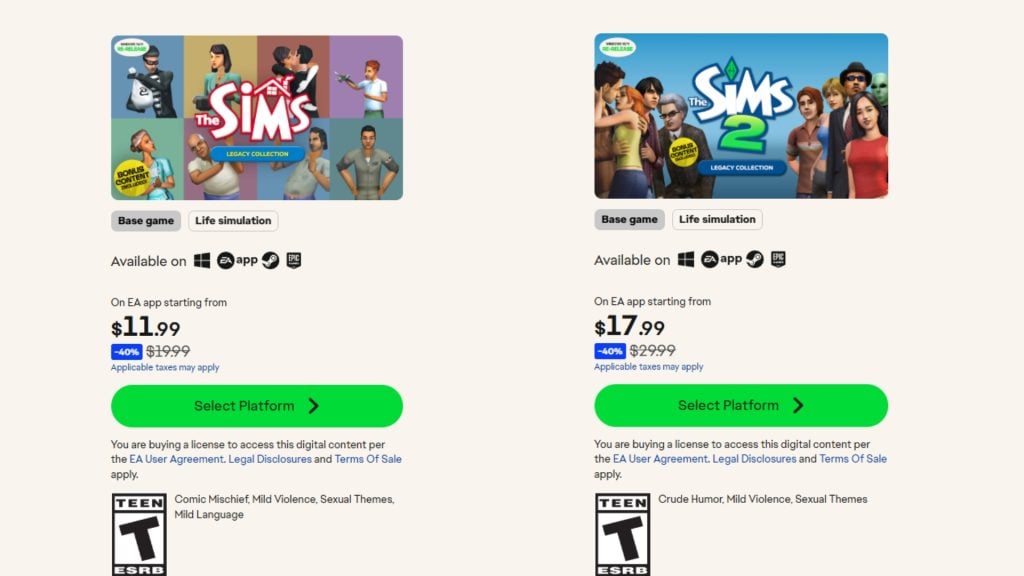Click the Epic Games icon for The Sims

tap(294, 260)
